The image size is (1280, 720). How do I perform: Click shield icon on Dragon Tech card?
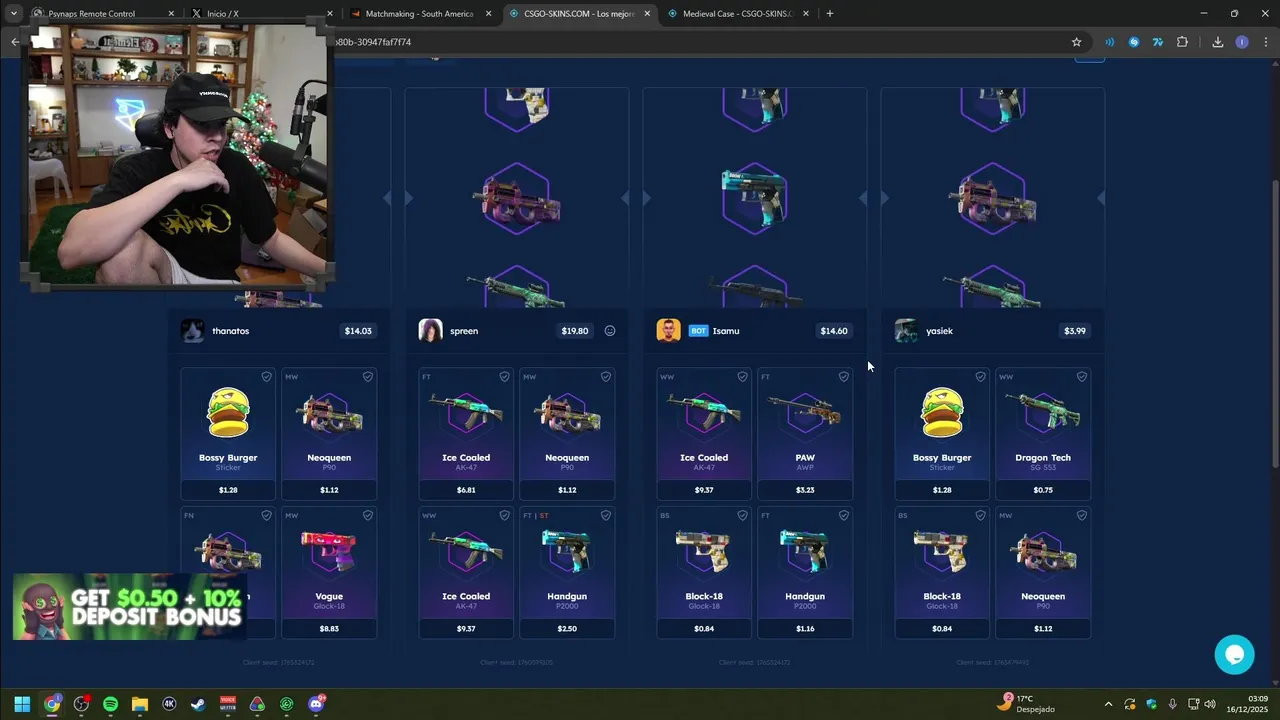coord(1082,377)
